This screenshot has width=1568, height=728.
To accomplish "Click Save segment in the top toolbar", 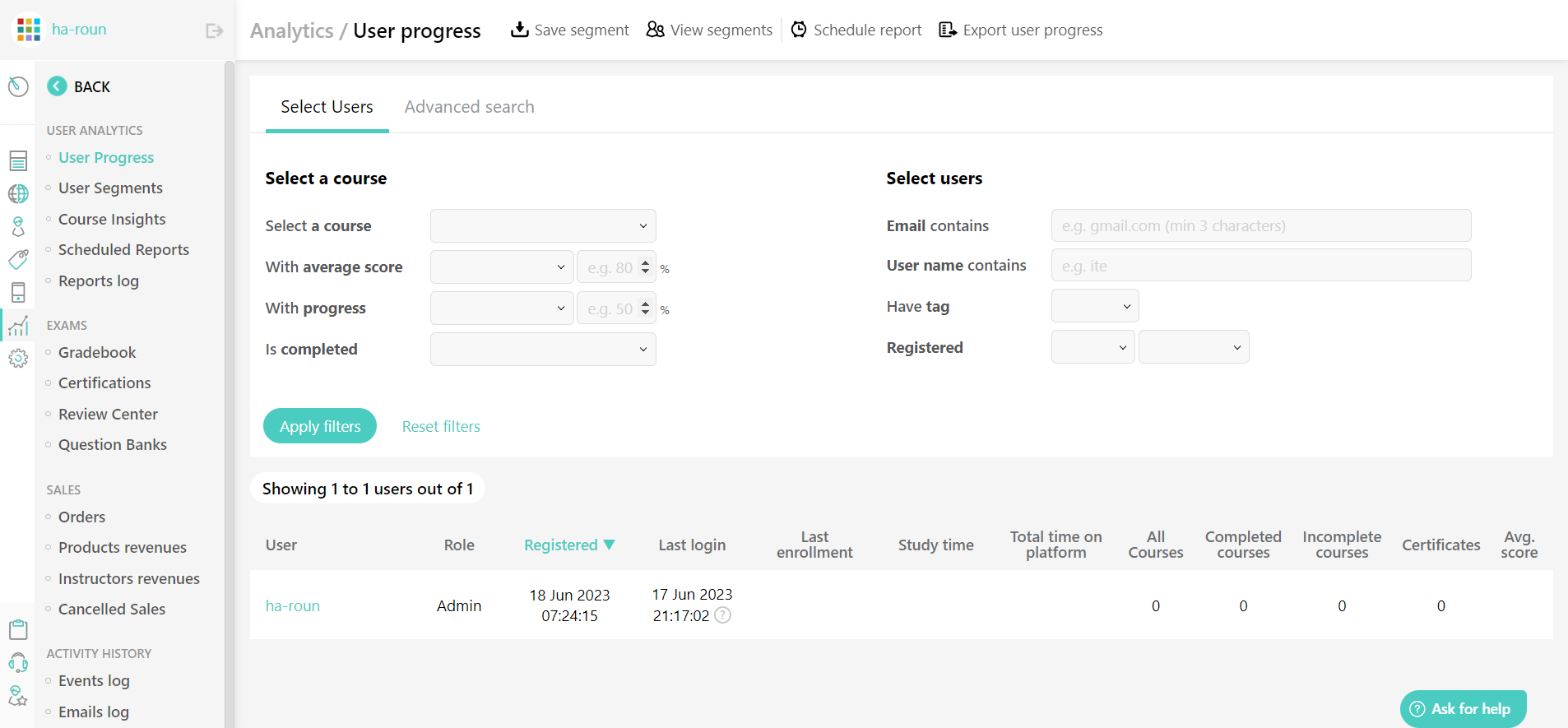I will 569,30.
